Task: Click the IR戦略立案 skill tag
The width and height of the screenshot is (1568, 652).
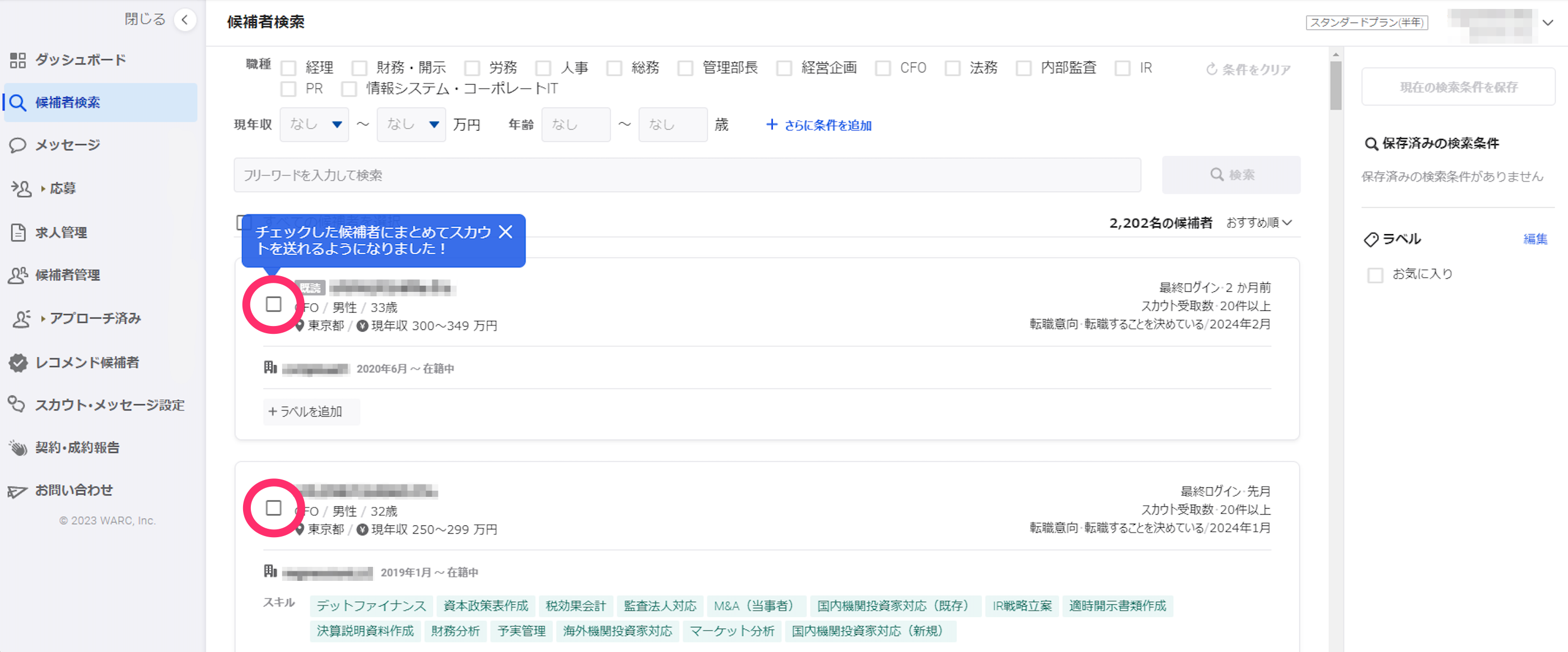Action: (1022, 606)
